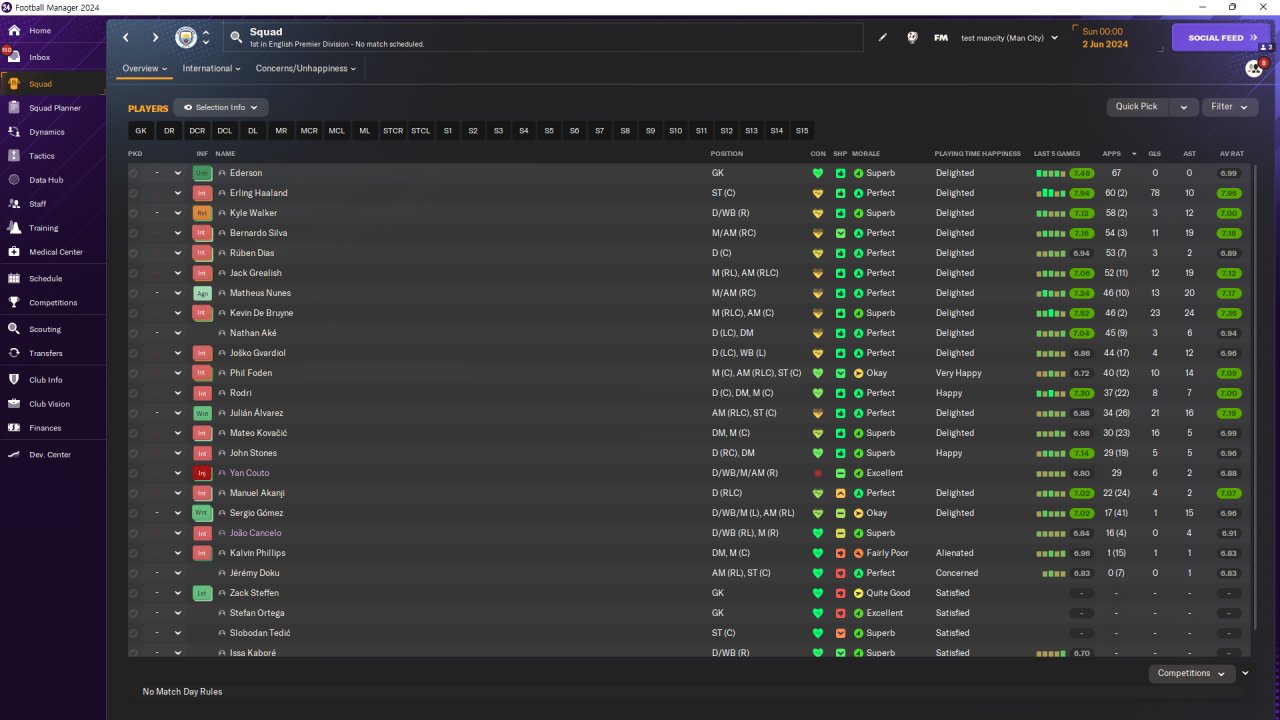The height and width of the screenshot is (720, 1280).
Task: Open the Dynamics icon in sidebar
Action: click(x=14, y=132)
